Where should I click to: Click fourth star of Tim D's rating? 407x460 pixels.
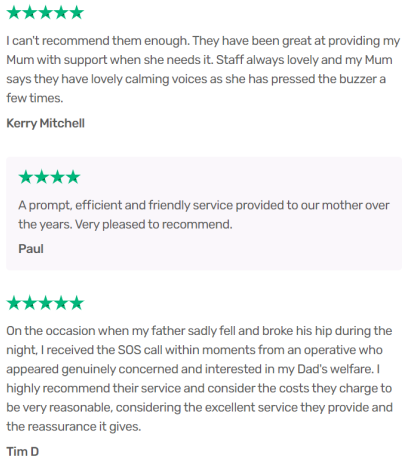tap(61, 303)
